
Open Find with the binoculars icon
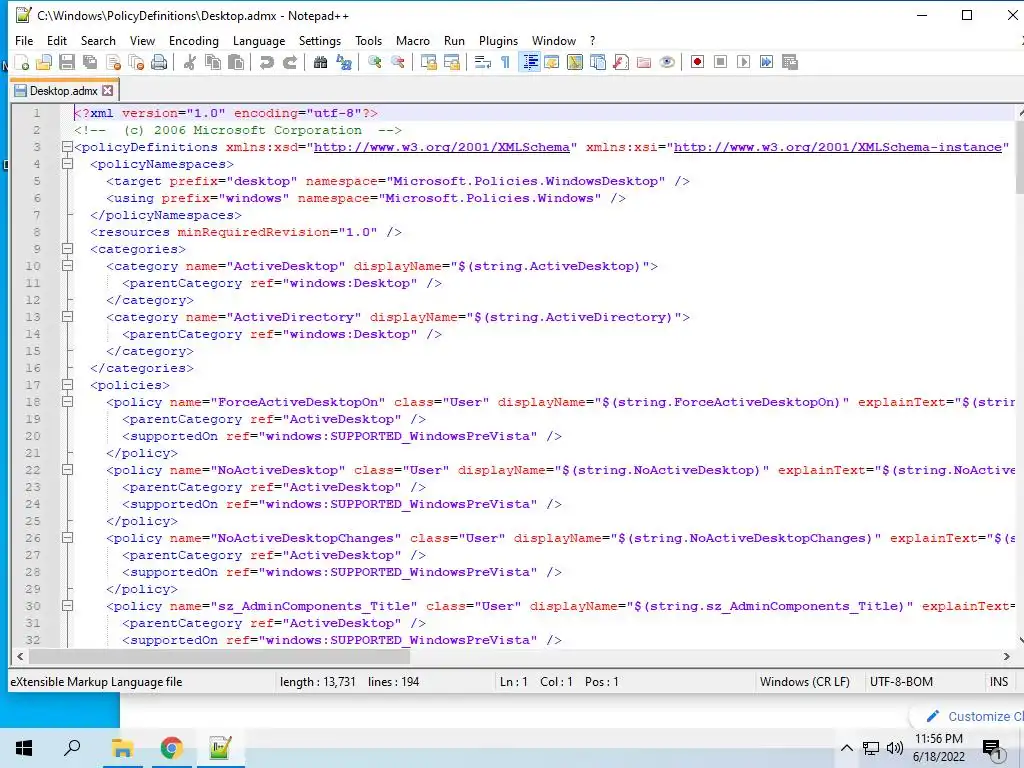coord(320,62)
